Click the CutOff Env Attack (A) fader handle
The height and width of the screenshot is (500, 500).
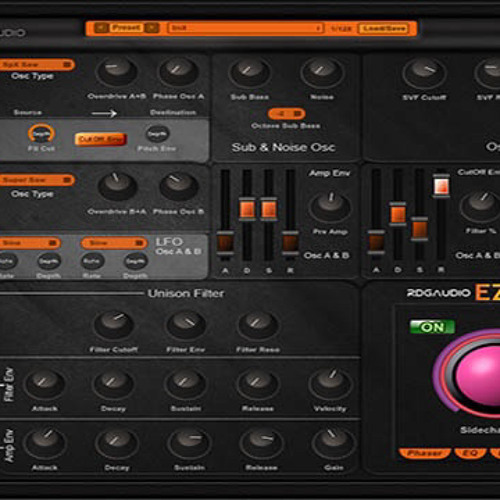(x=376, y=242)
